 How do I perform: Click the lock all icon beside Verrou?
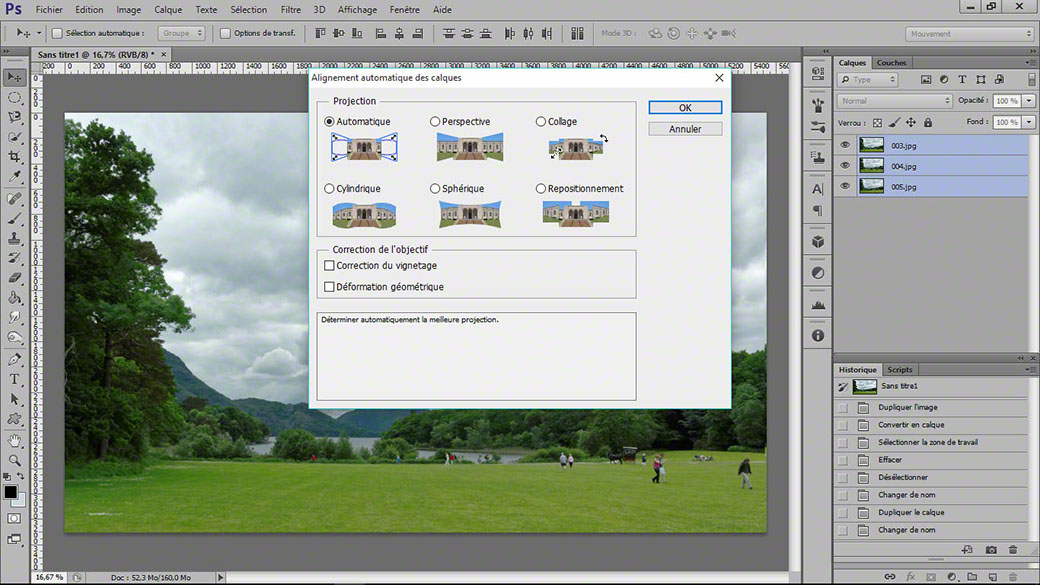(x=928, y=123)
